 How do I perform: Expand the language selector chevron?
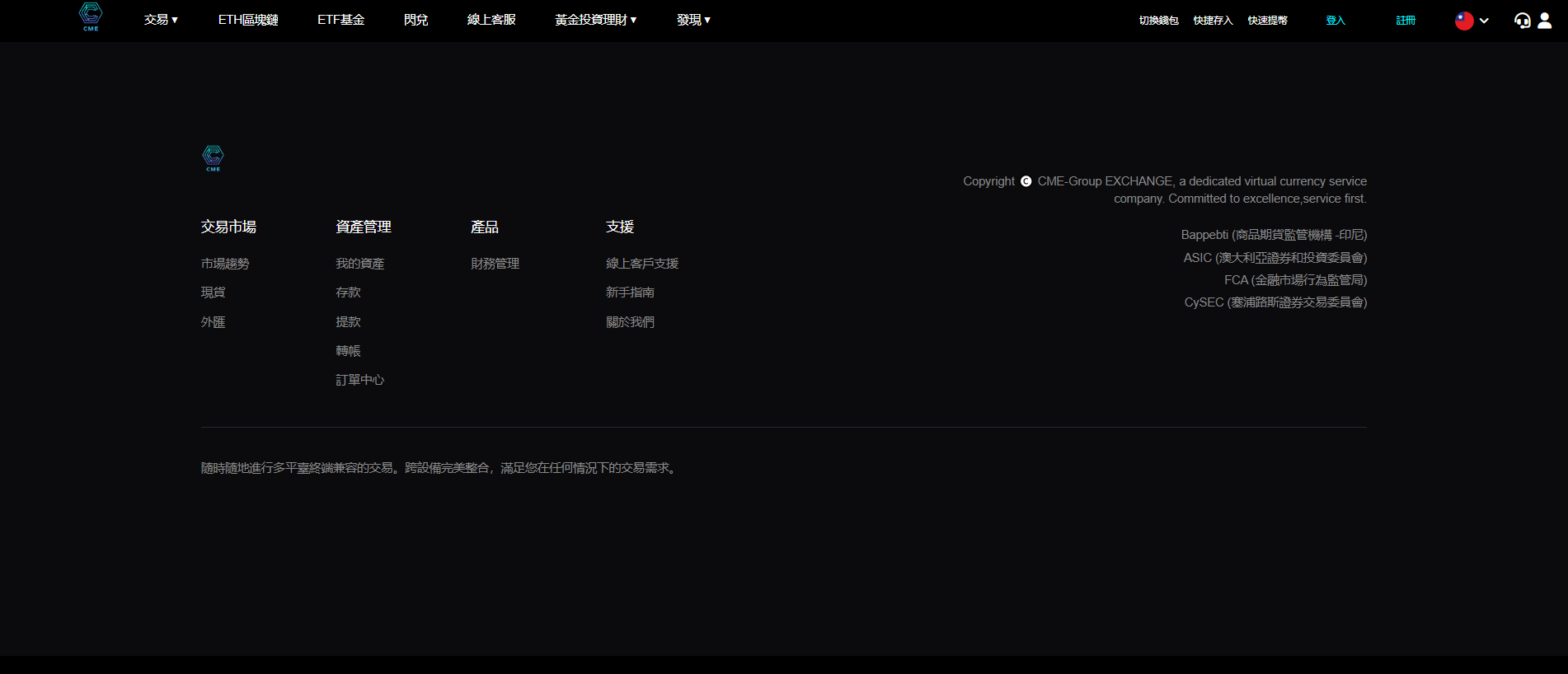[1484, 21]
